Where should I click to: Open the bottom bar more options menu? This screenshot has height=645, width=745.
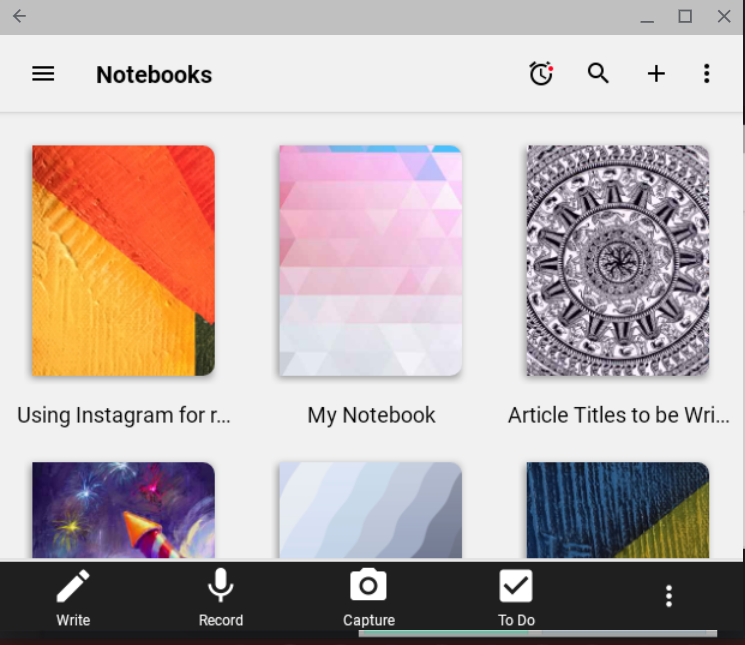pos(669,596)
